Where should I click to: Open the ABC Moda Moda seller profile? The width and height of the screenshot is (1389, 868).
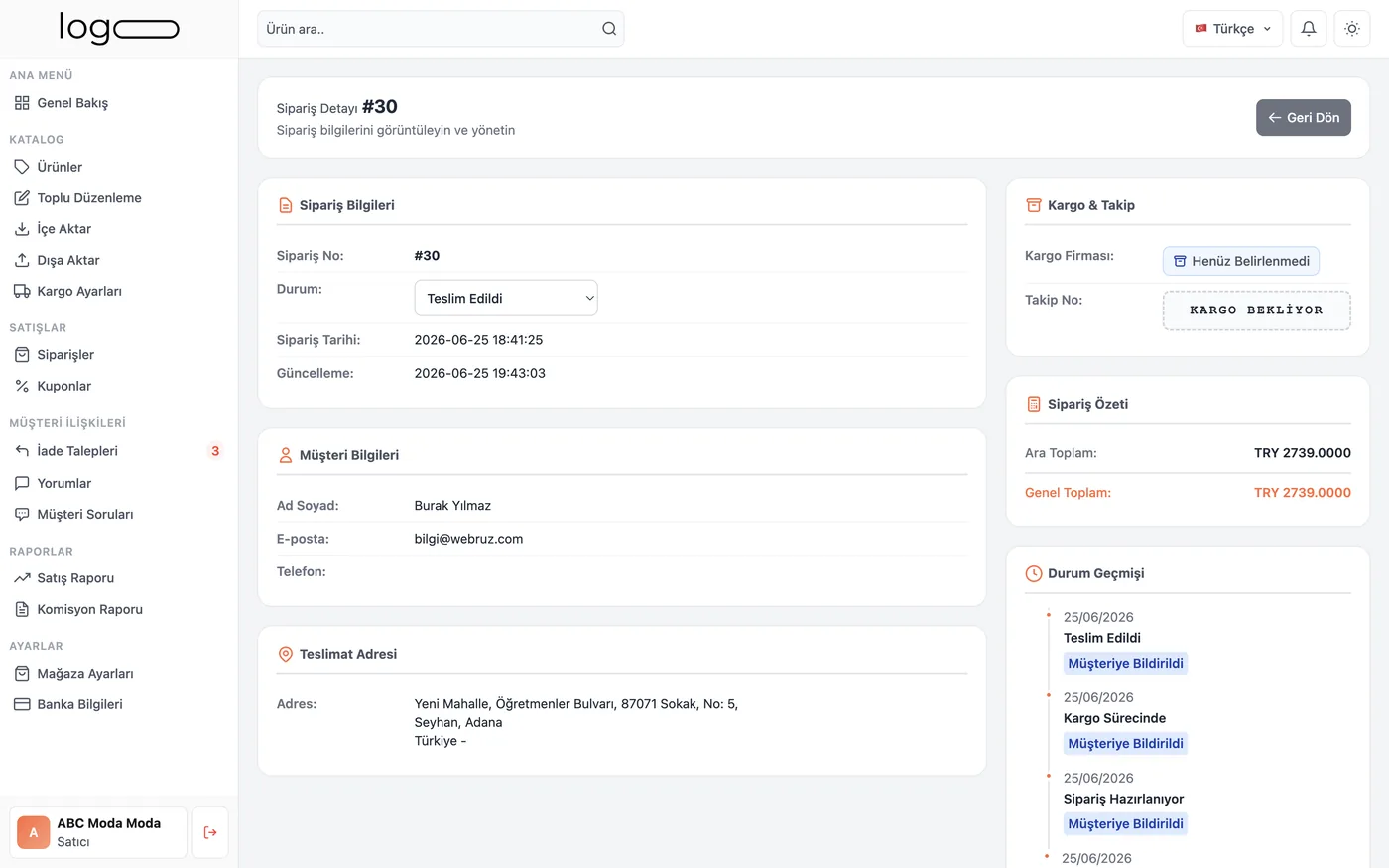[x=98, y=832]
